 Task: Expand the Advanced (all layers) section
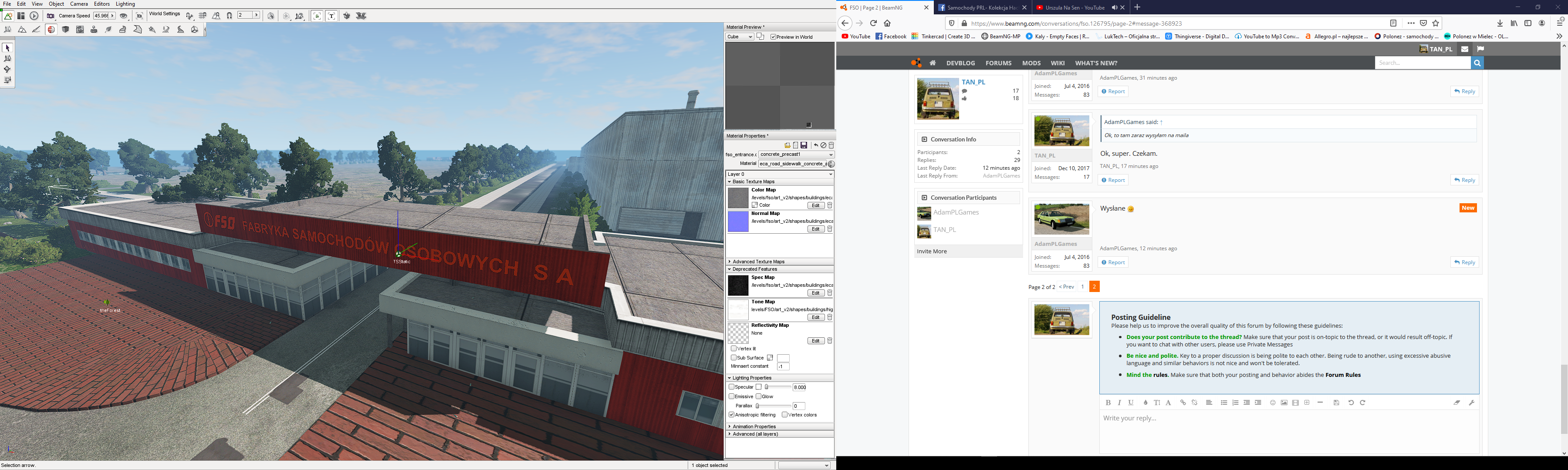(x=780, y=434)
